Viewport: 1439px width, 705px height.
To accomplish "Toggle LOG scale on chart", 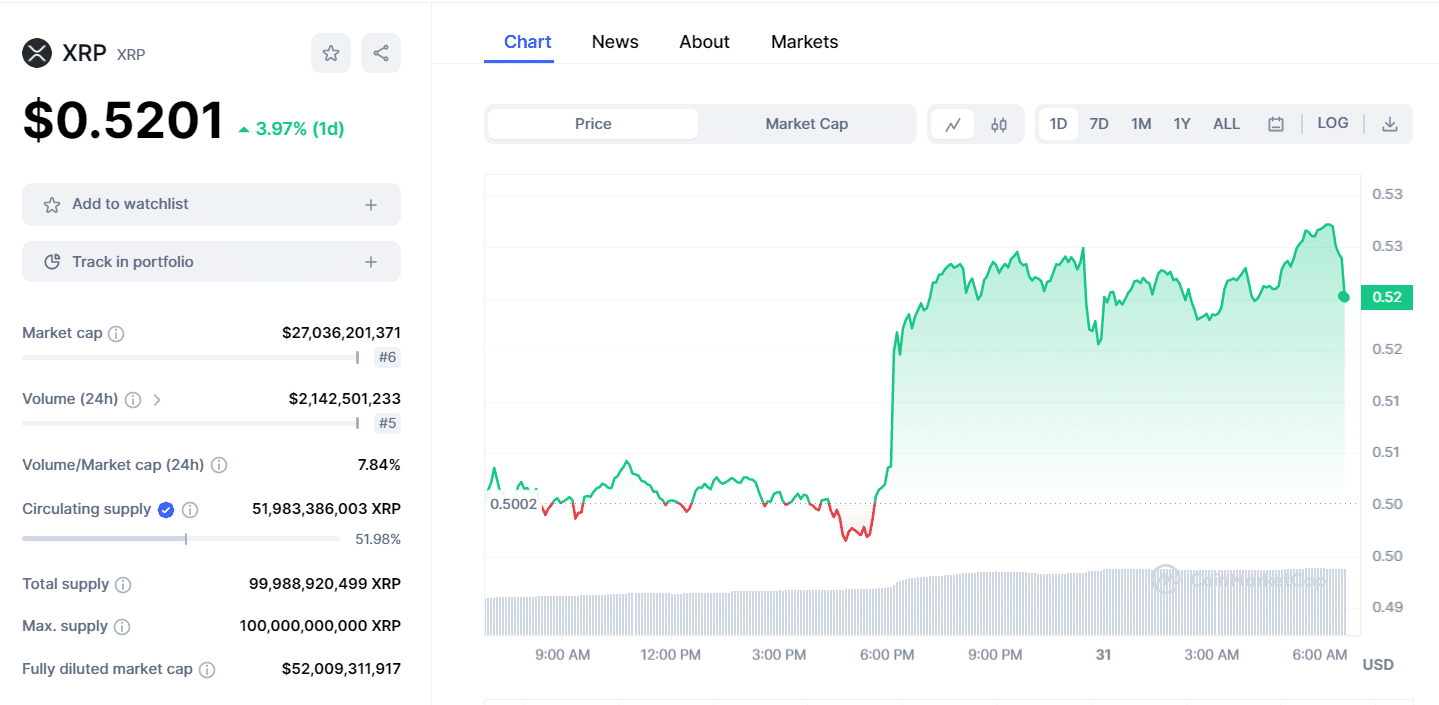I will pyautogui.click(x=1333, y=123).
